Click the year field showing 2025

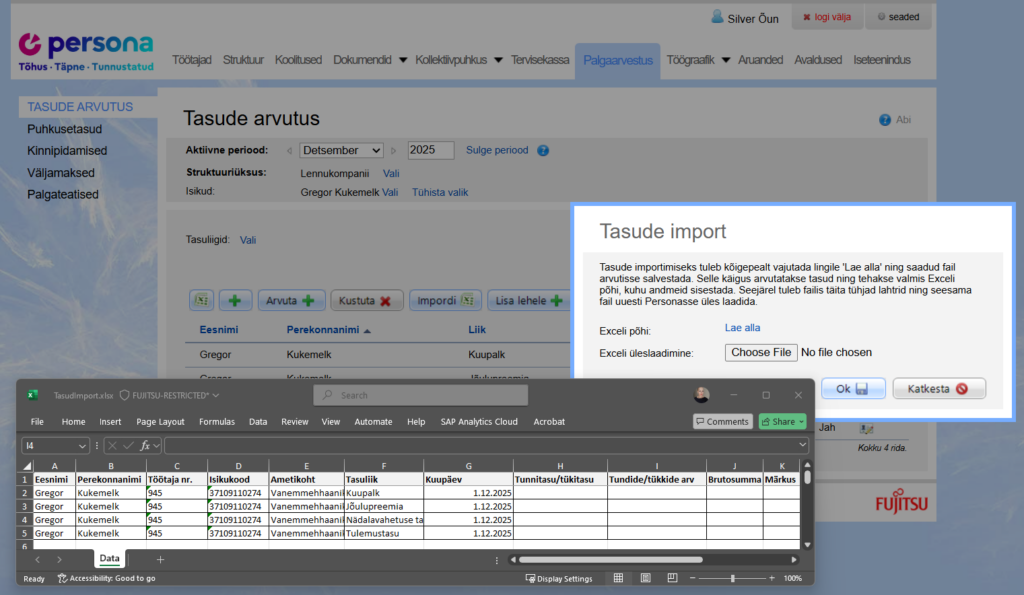click(x=431, y=150)
